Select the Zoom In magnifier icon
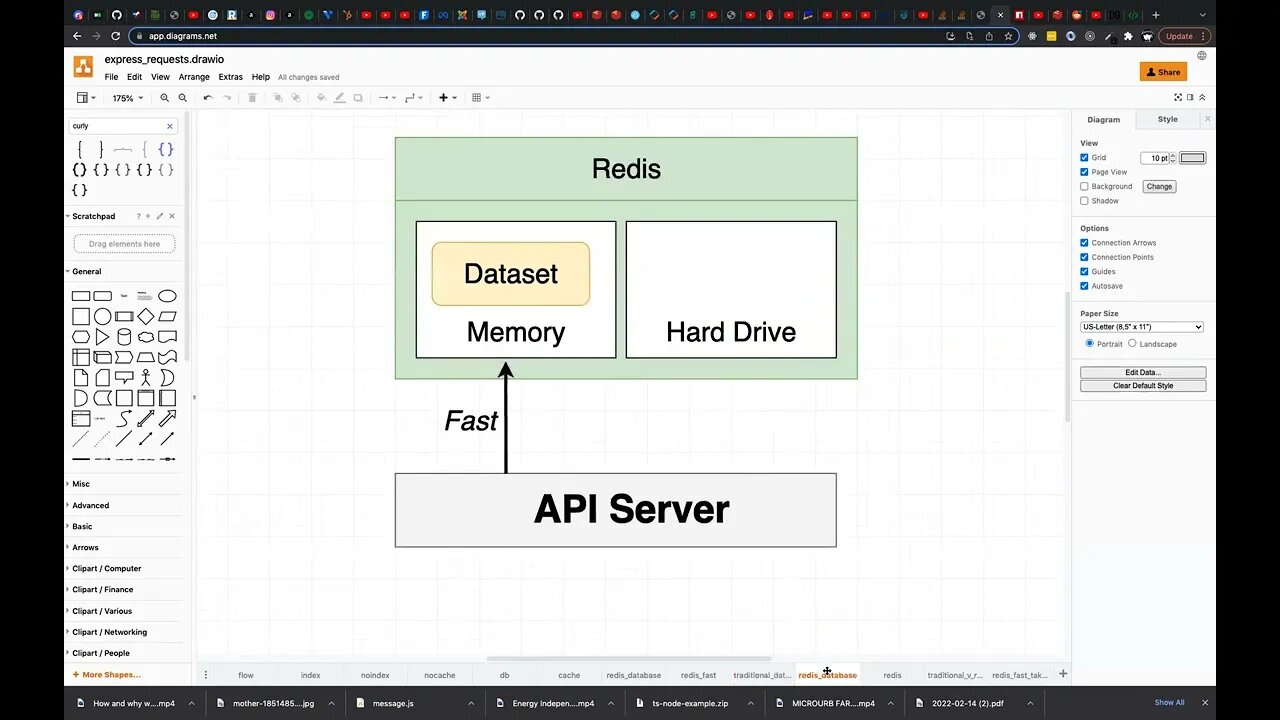The image size is (1280, 720). coord(164,97)
